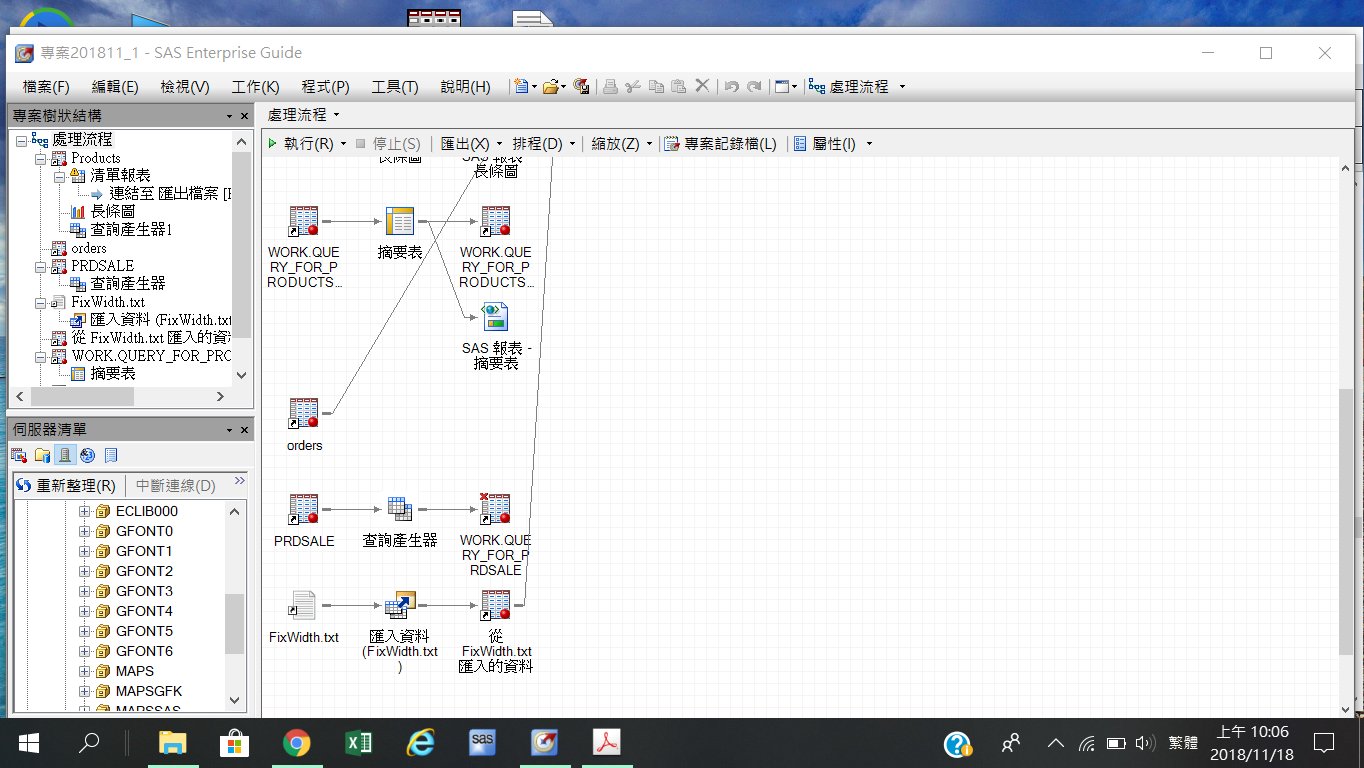
Task: Collapse the FixWidth.txt tree node
Action: [40, 302]
